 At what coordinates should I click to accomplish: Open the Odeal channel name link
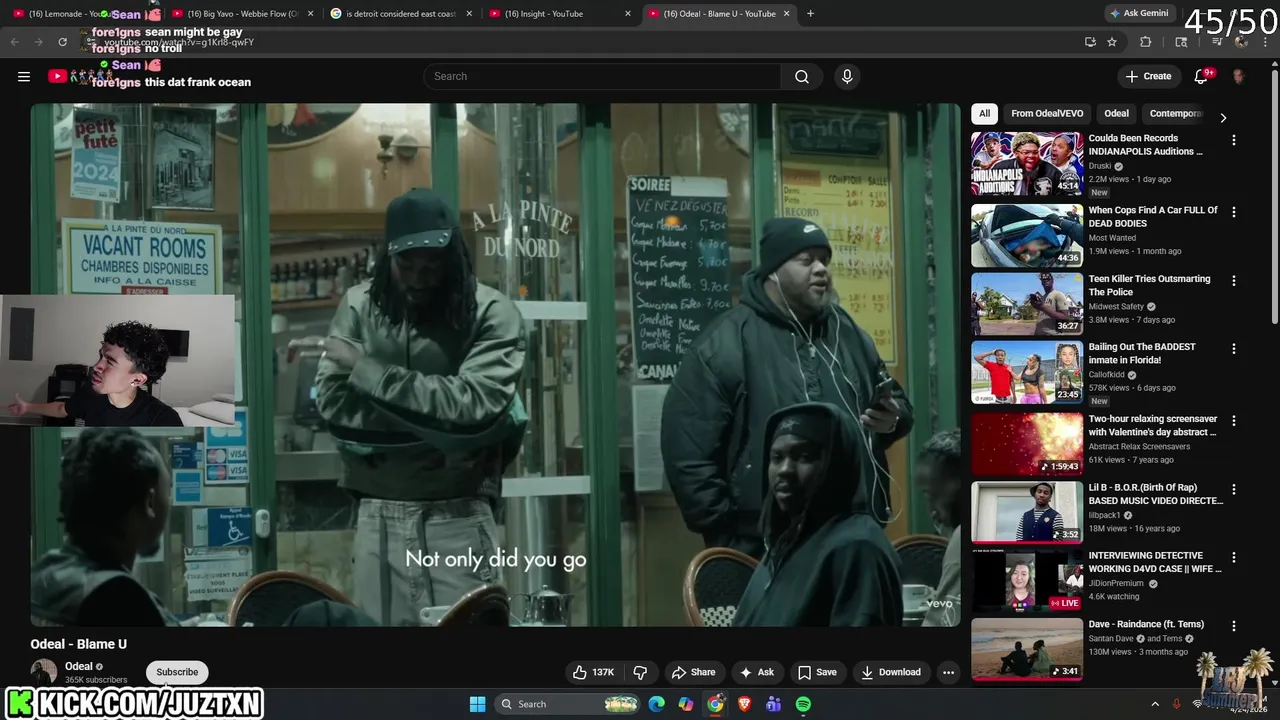(79, 666)
